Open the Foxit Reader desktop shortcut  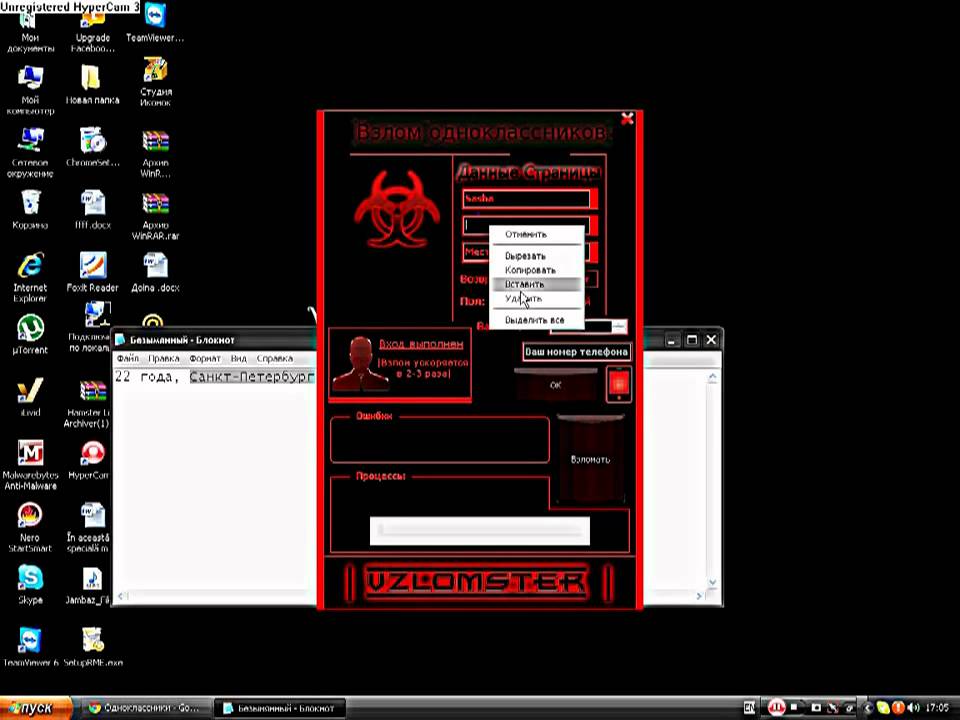[x=92, y=272]
